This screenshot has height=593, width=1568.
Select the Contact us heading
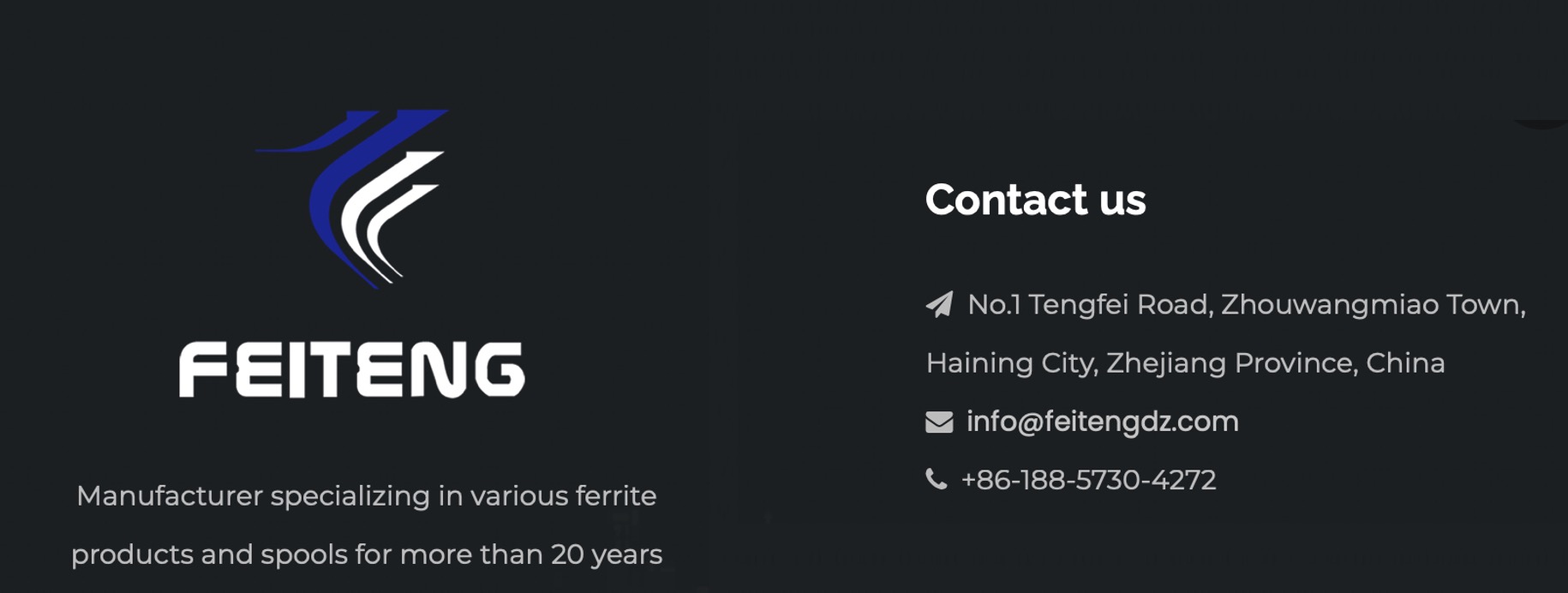click(1035, 200)
